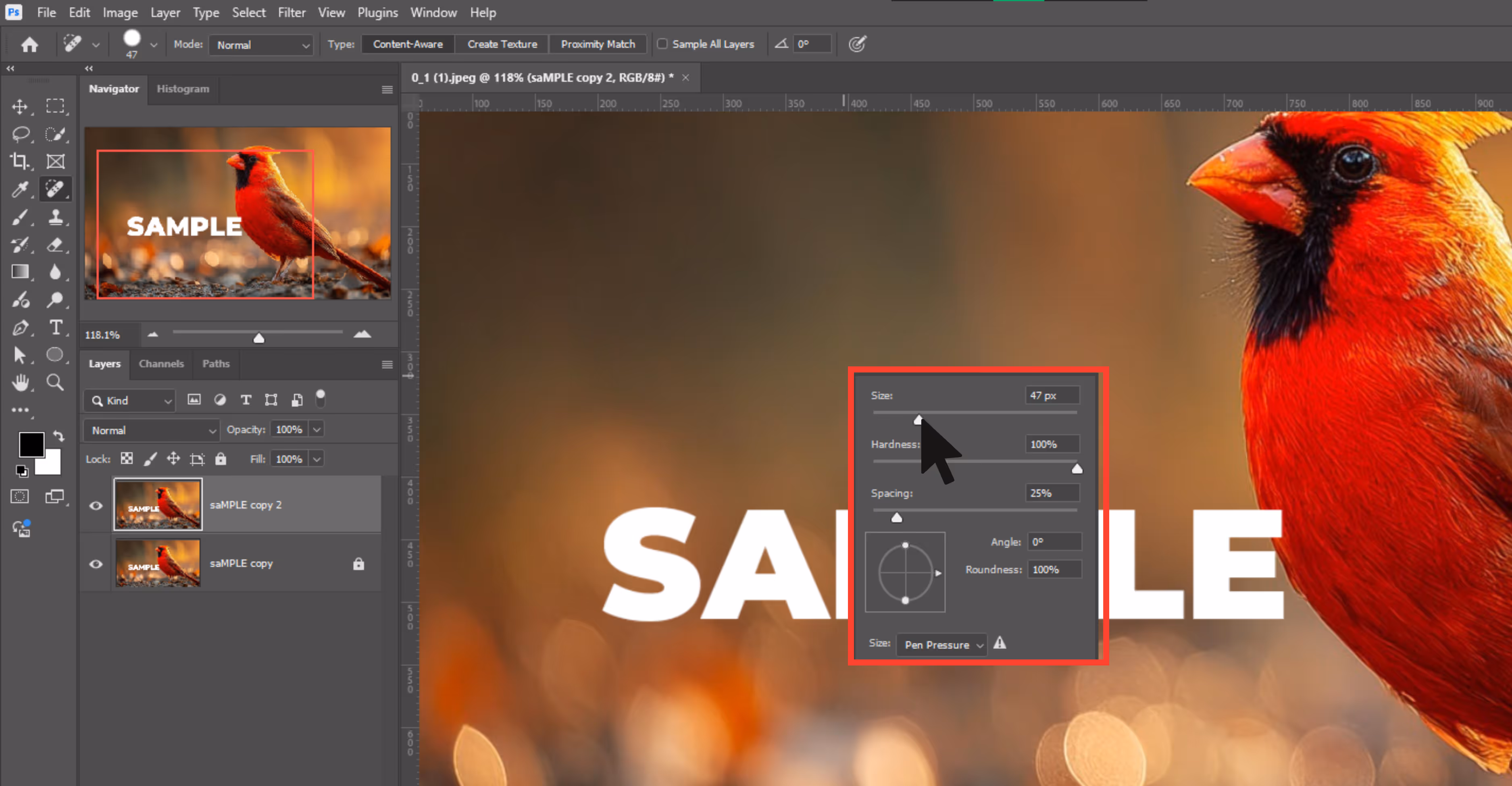
Task: Click the brush Size value field
Action: 1052,395
